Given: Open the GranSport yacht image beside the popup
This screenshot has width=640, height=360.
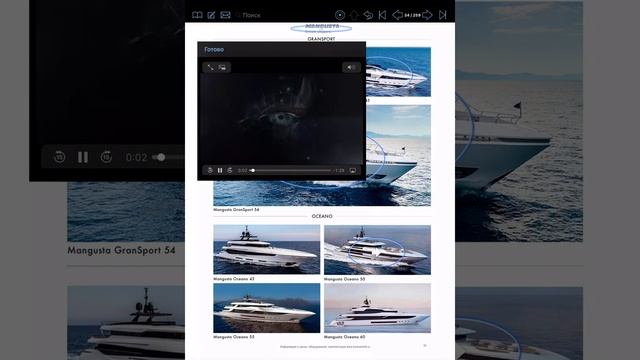Looking at the screenshot, I should [398, 72].
